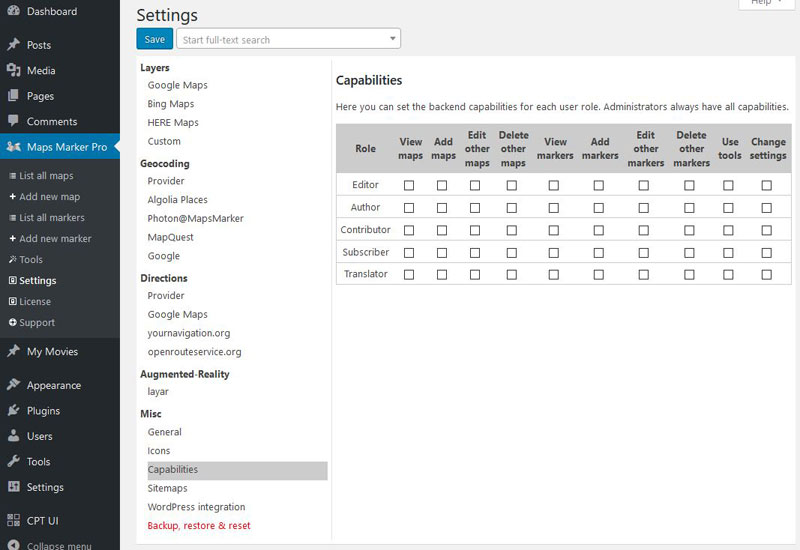Click the blue Save button
Screen dimensions: 800x550
[155, 39]
